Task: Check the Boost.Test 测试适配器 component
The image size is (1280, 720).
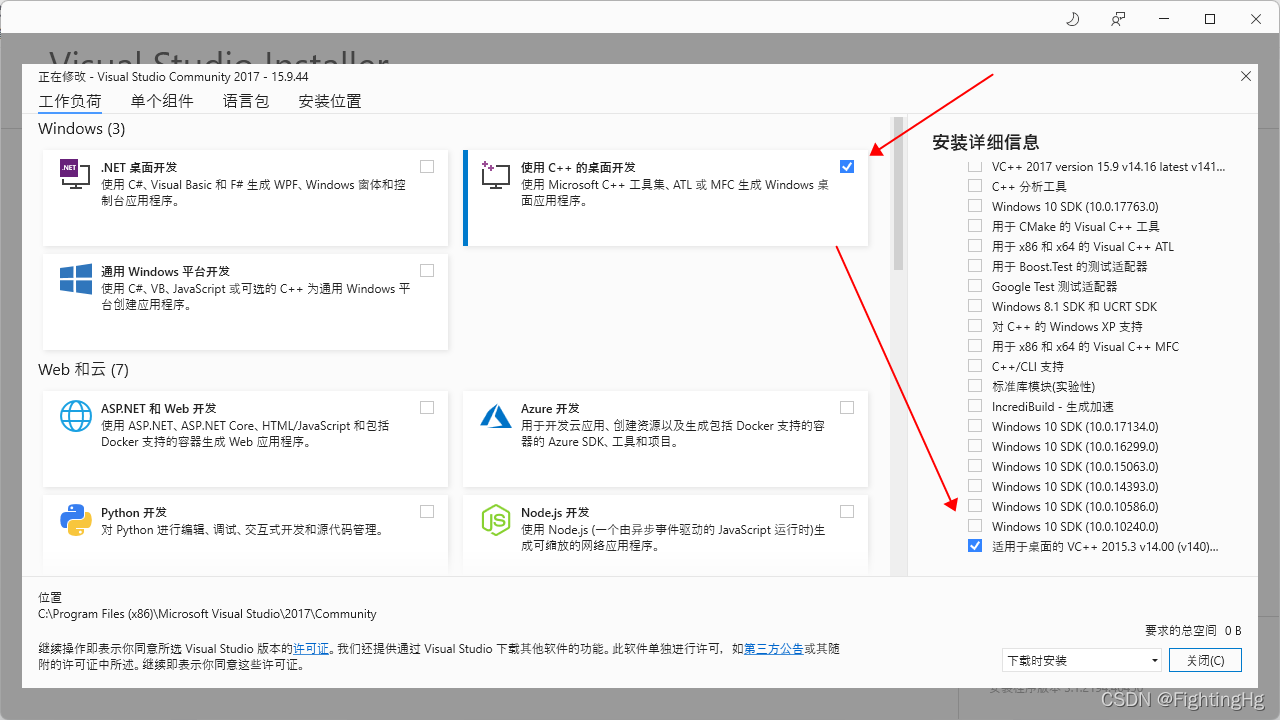Action: (x=975, y=266)
